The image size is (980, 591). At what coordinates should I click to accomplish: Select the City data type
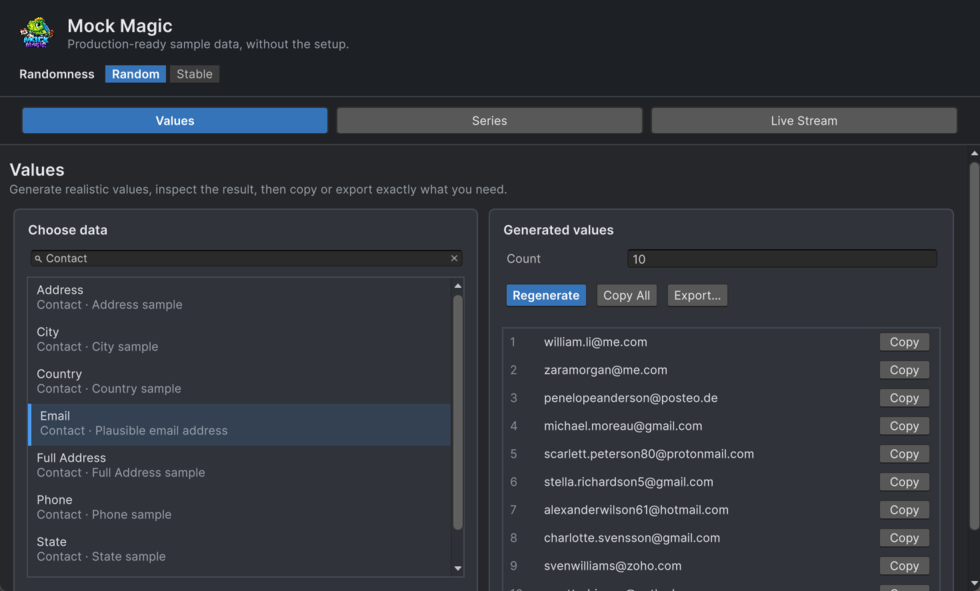239,339
